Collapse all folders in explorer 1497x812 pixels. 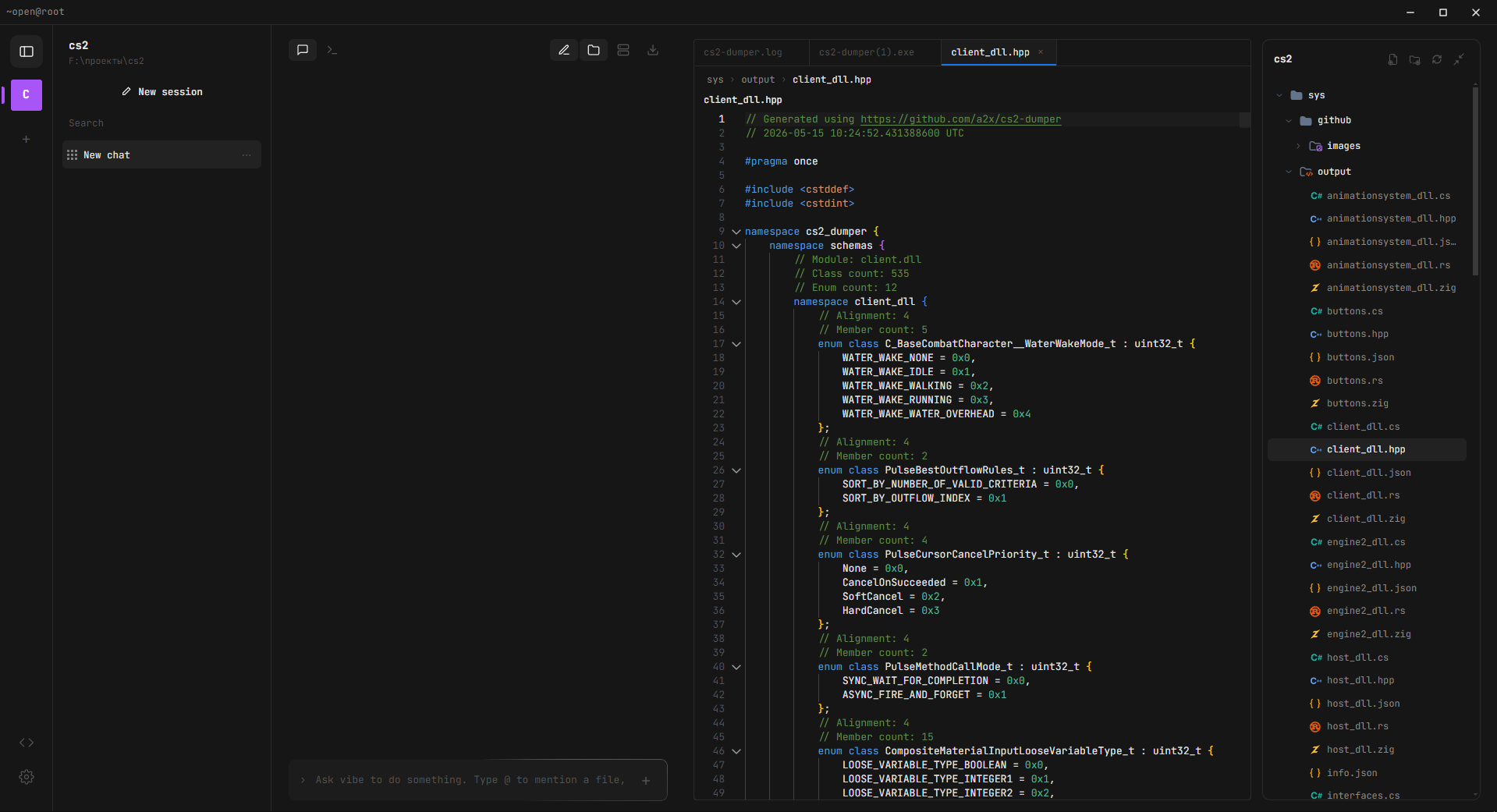coord(1458,59)
